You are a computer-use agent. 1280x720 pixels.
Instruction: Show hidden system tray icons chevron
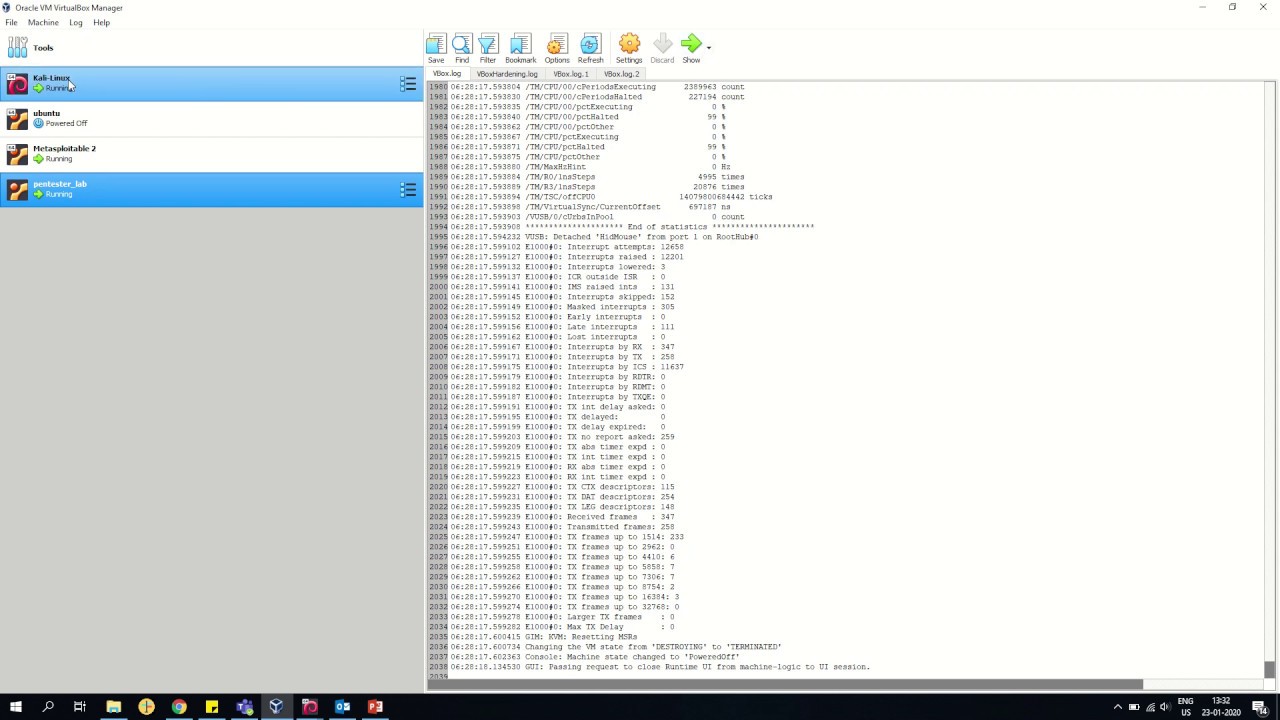click(x=1118, y=707)
